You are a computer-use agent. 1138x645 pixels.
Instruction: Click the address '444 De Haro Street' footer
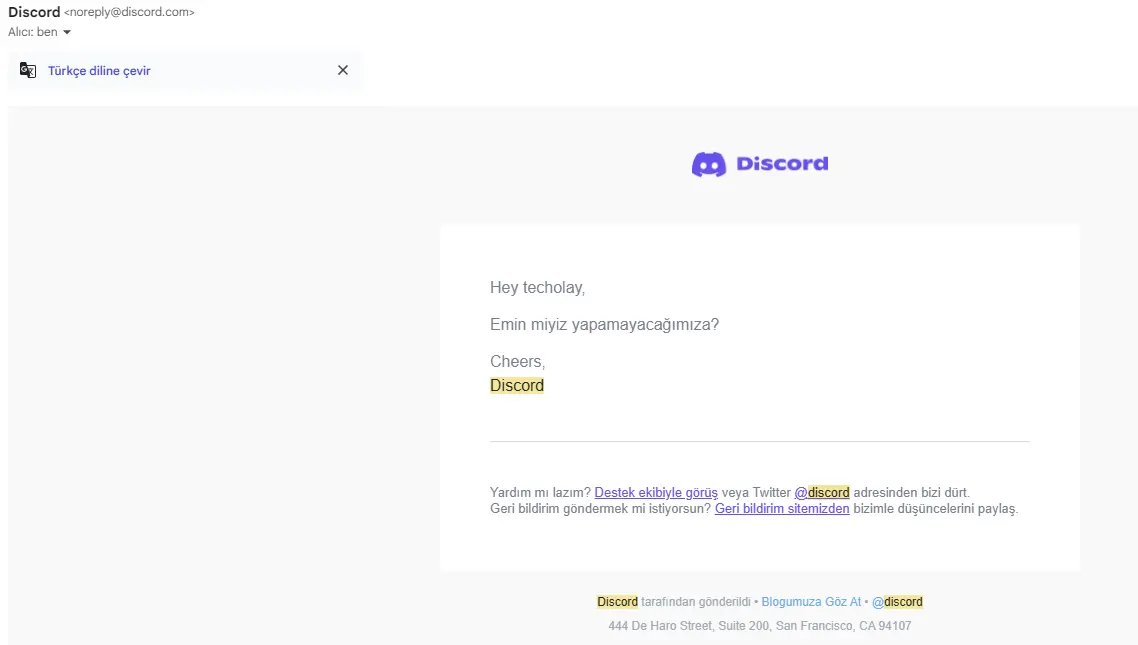pyautogui.click(x=760, y=625)
